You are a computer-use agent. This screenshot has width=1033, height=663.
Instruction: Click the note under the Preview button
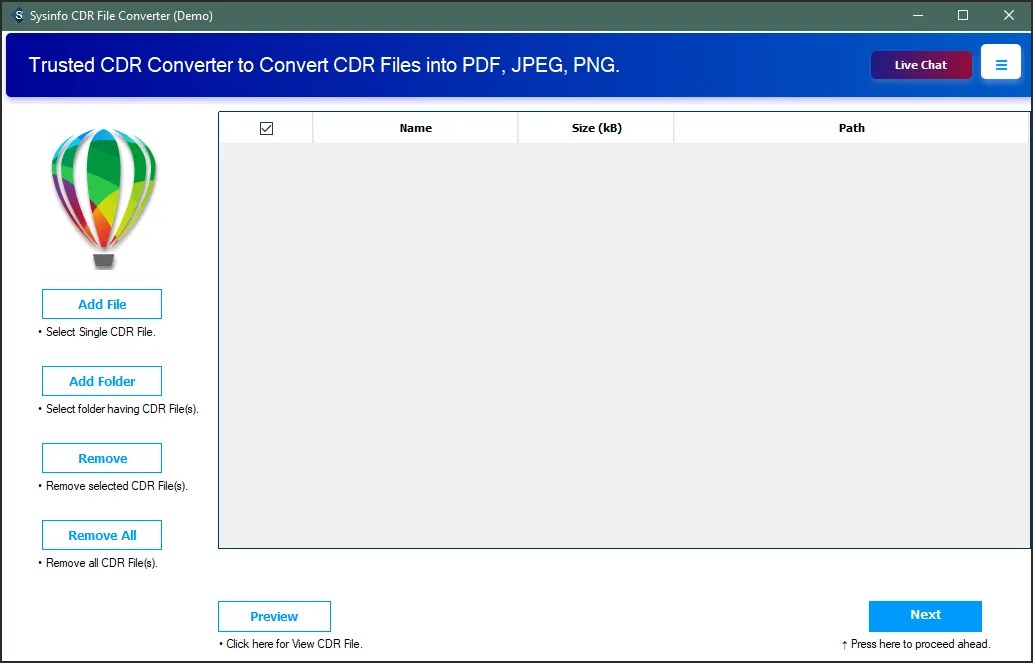[290, 644]
